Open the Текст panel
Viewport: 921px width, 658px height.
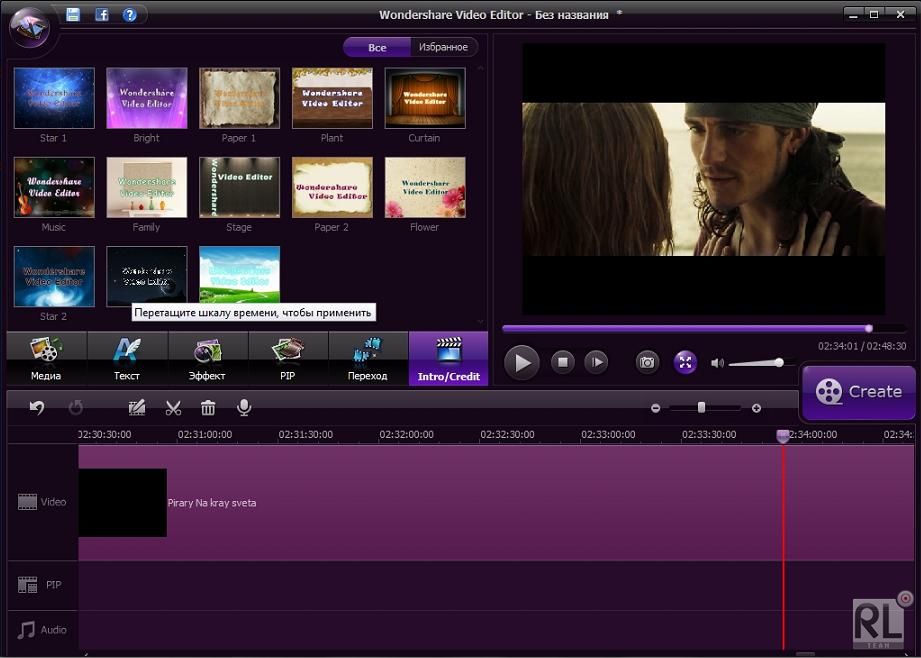[x=126, y=358]
